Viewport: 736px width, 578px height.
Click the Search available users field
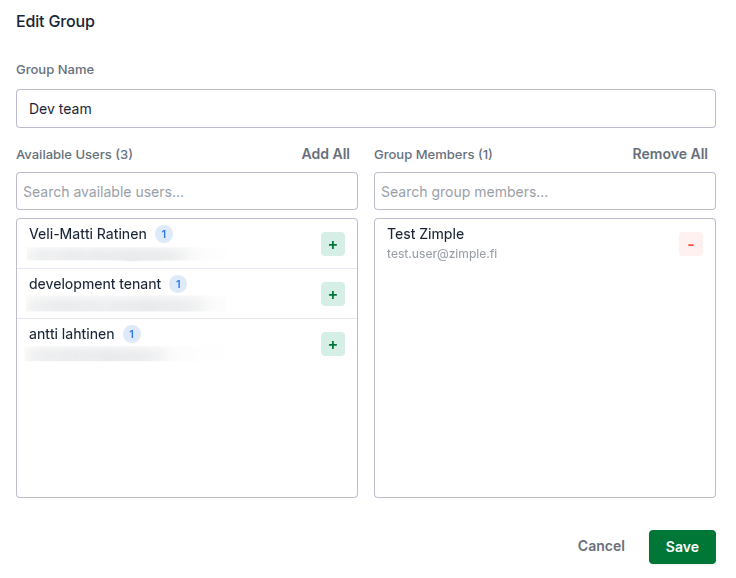click(x=187, y=191)
